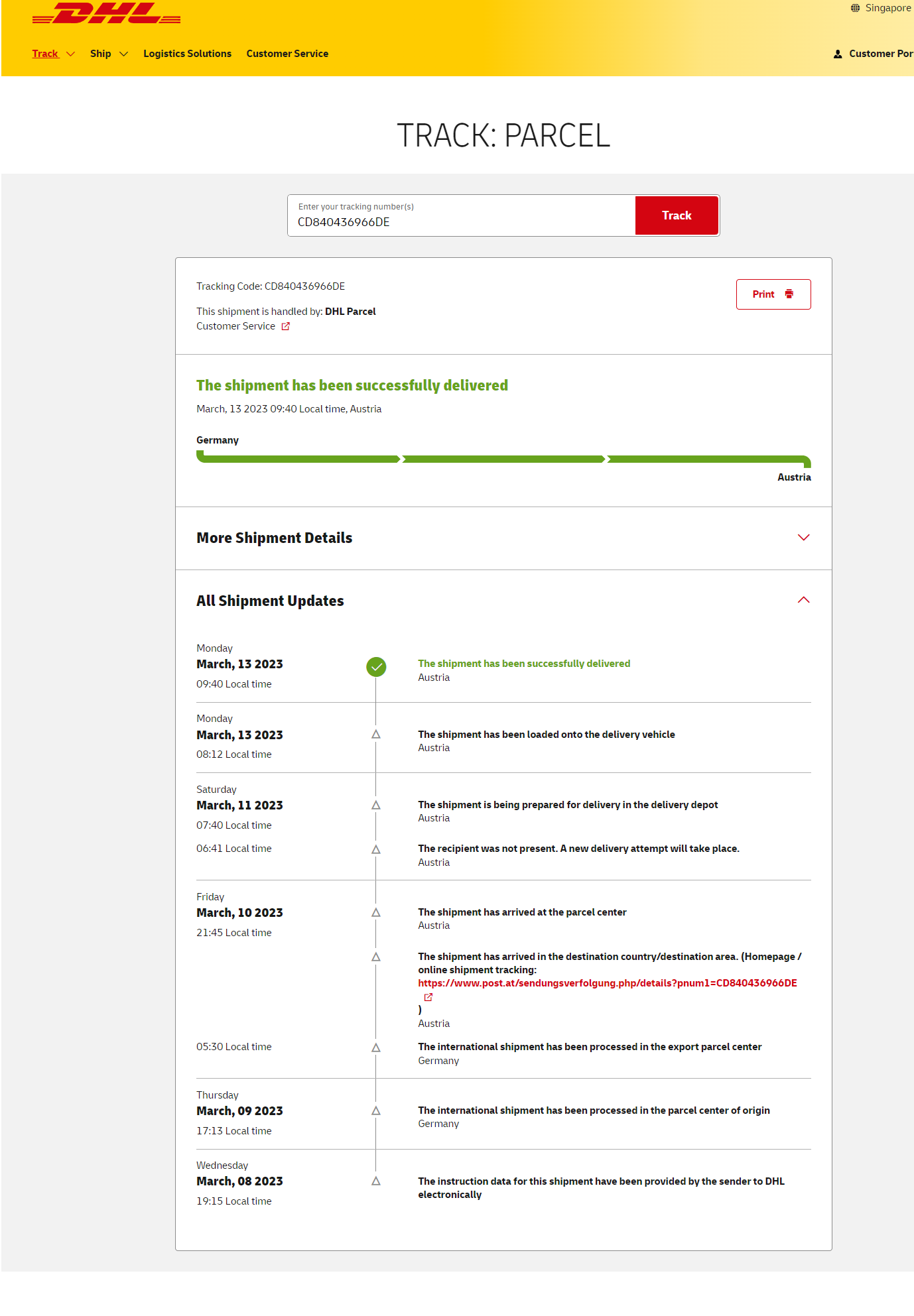Click the Customer Service link under DHL Parcel
Screen dimensions: 914x1316
coord(235,326)
